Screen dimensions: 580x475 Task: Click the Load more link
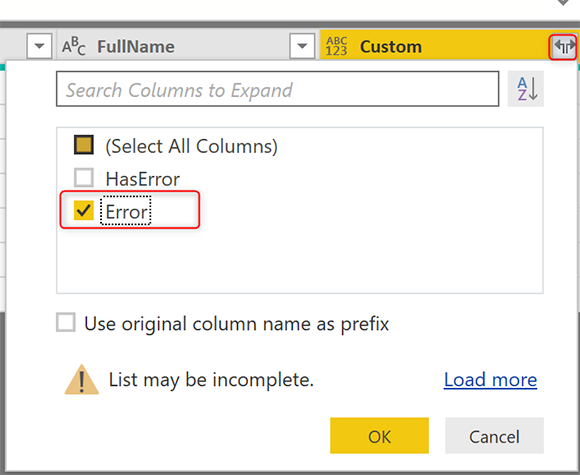(490, 380)
